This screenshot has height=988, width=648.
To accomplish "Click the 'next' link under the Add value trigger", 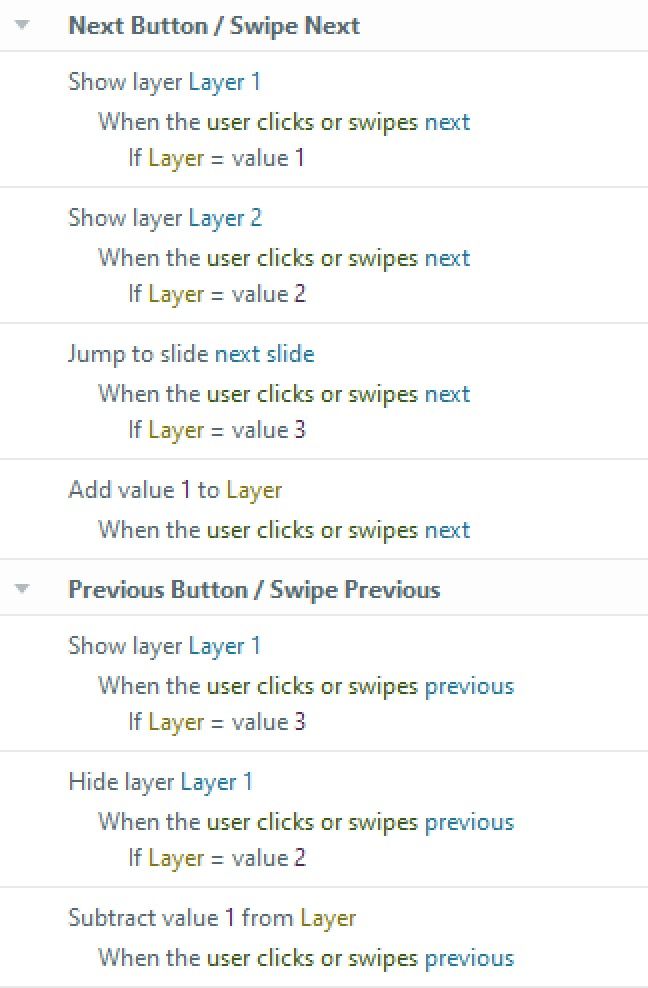I will point(447,530).
